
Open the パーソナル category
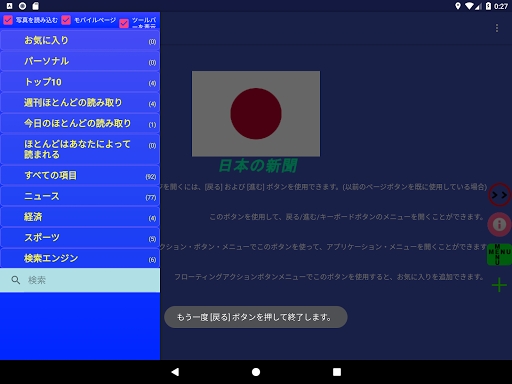click(80, 61)
